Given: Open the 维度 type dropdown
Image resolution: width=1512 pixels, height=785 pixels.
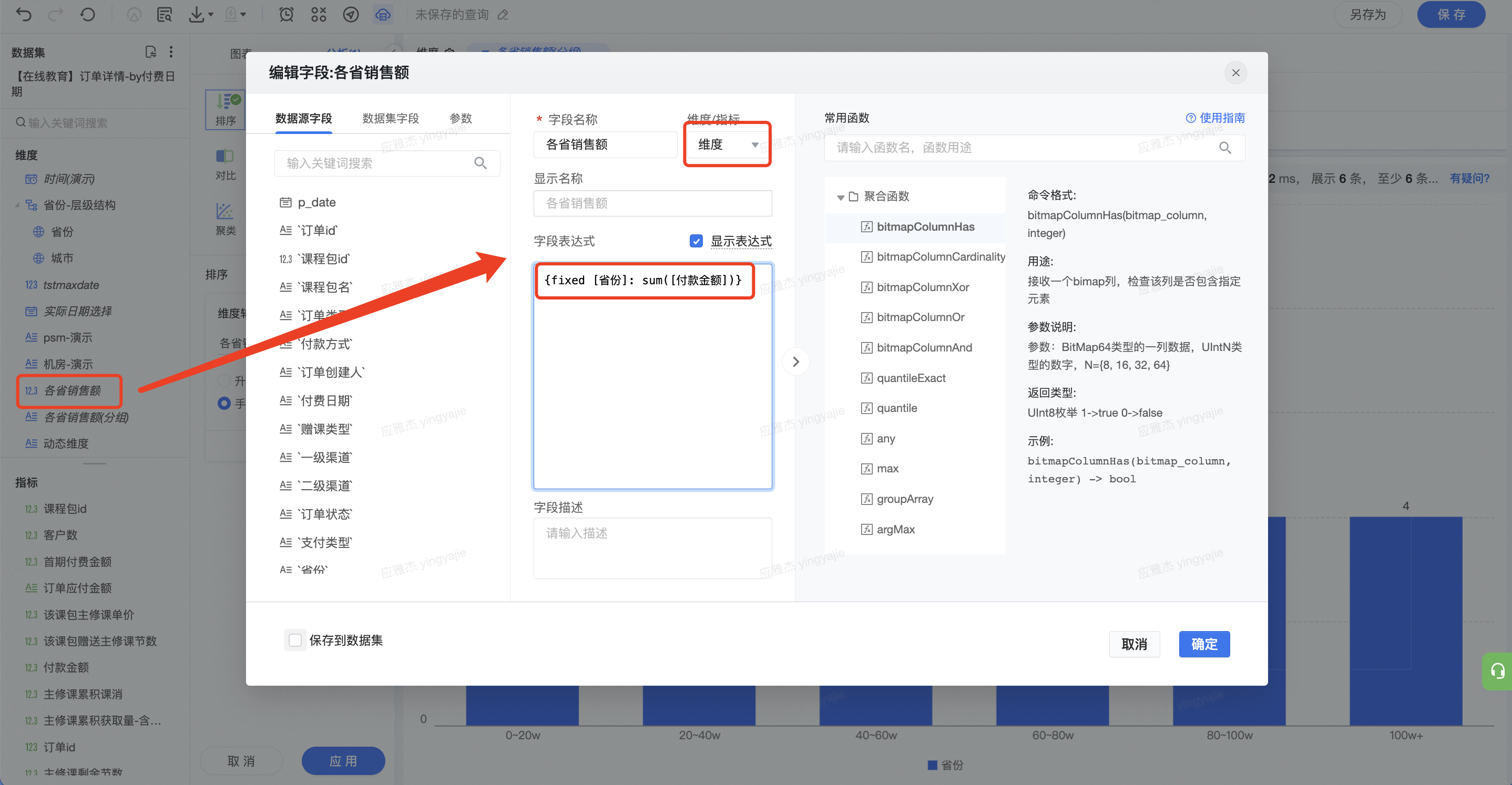Looking at the screenshot, I should 727,144.
